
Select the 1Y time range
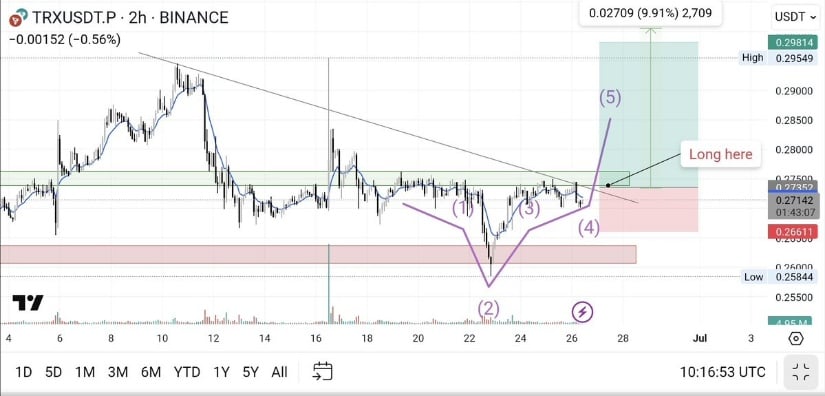[x=221, y=372]
